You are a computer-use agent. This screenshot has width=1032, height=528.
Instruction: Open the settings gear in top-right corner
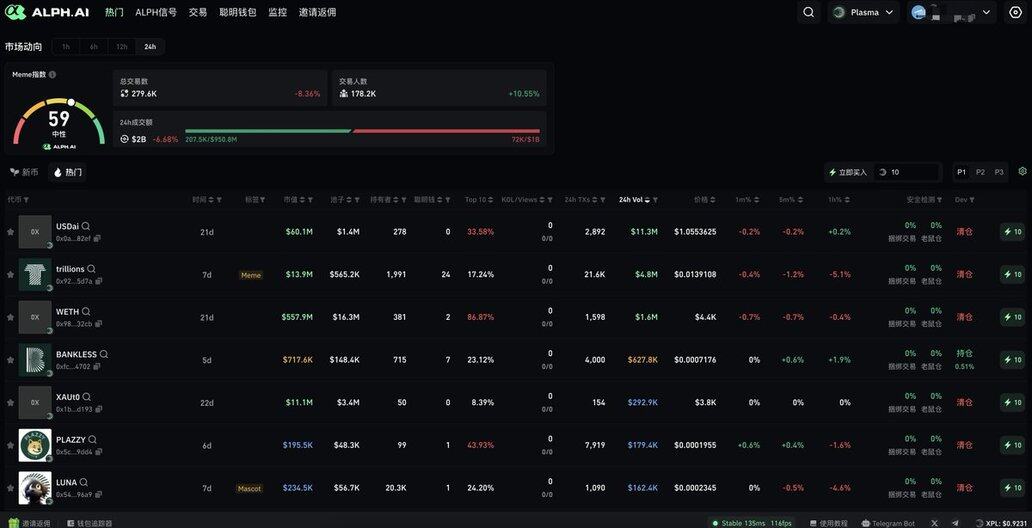(x=1015, y=12)
